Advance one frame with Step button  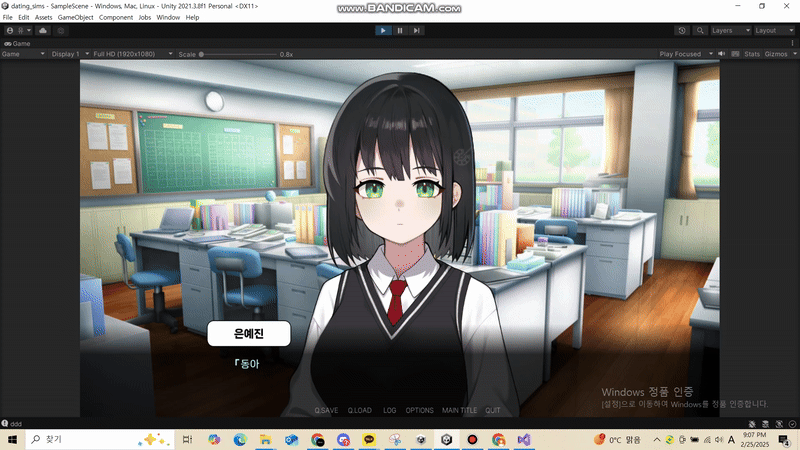(417, 31)
